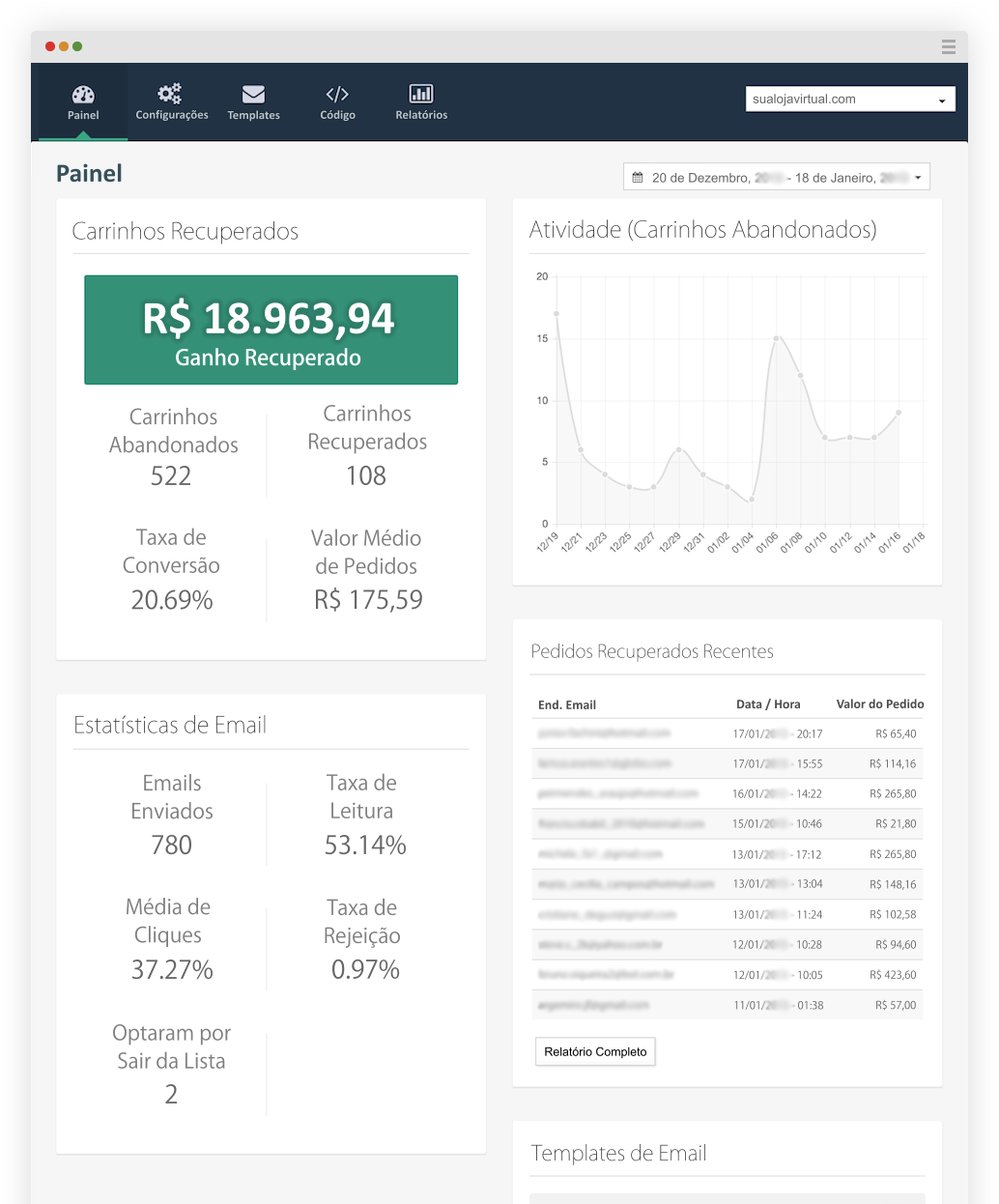This screenshot has width=999, height=1204.
Task: Click the Data / Hora column header
Action: coord(768,704)
